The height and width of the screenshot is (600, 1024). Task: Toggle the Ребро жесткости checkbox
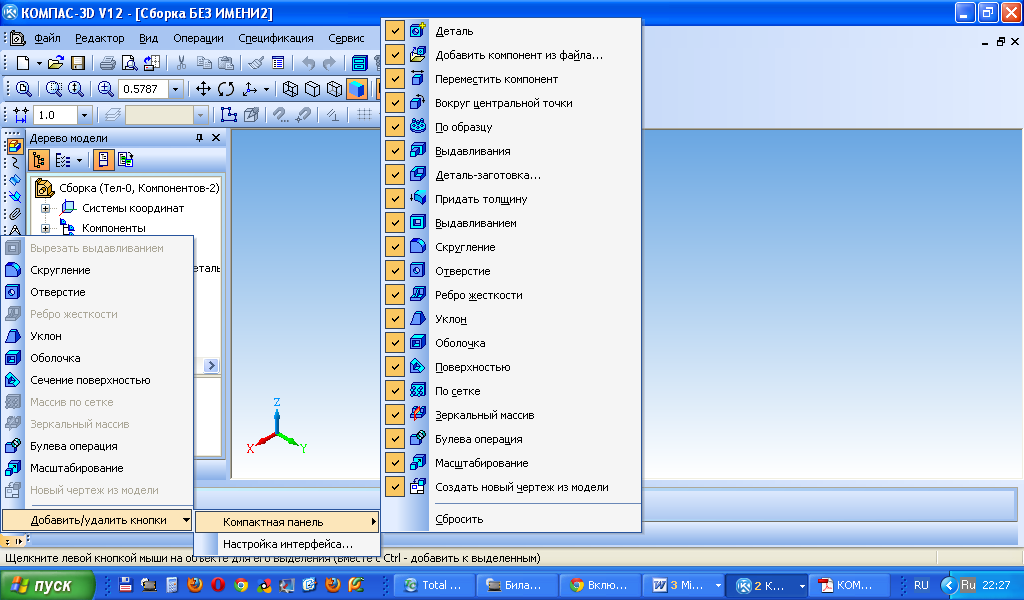pos(394,294)
